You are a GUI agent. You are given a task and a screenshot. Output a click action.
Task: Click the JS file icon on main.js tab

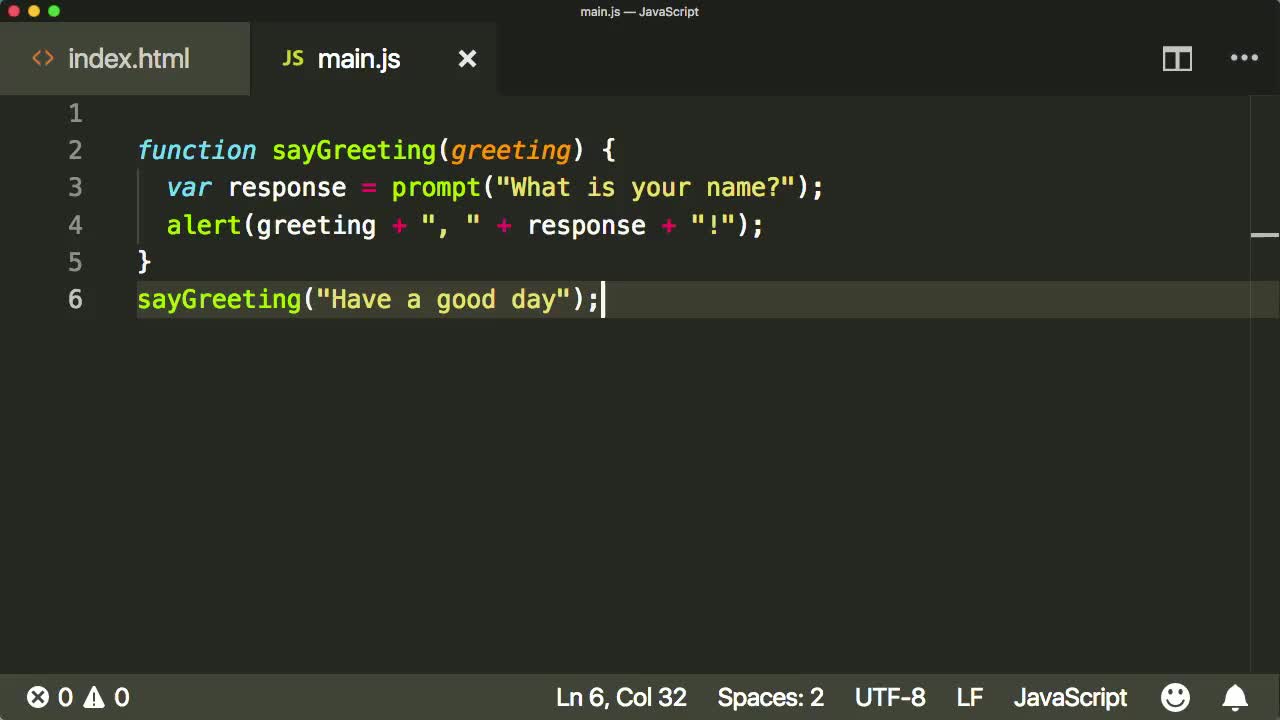(292, 58)
